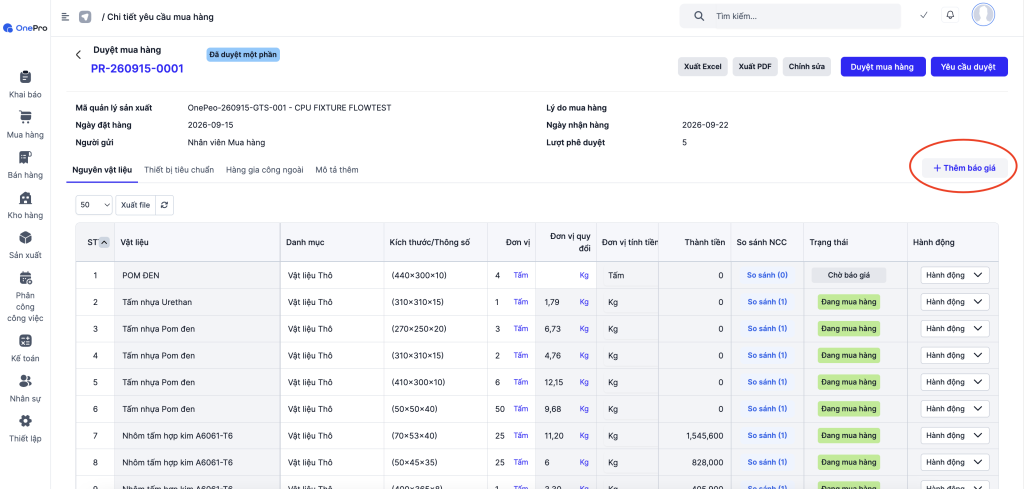Open Bán hàng in the sidebar

[x=25, y=165]
